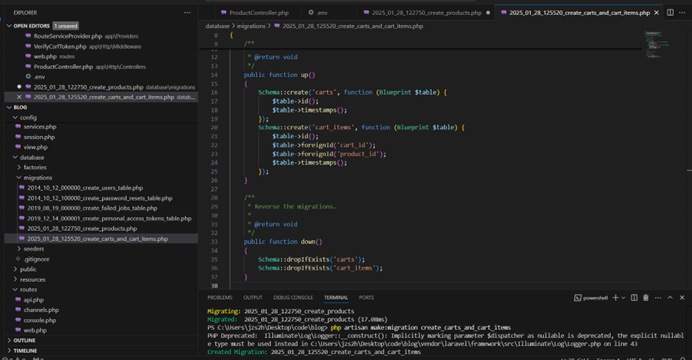Click the powershell terminal icon label

[x=591, y=298]
